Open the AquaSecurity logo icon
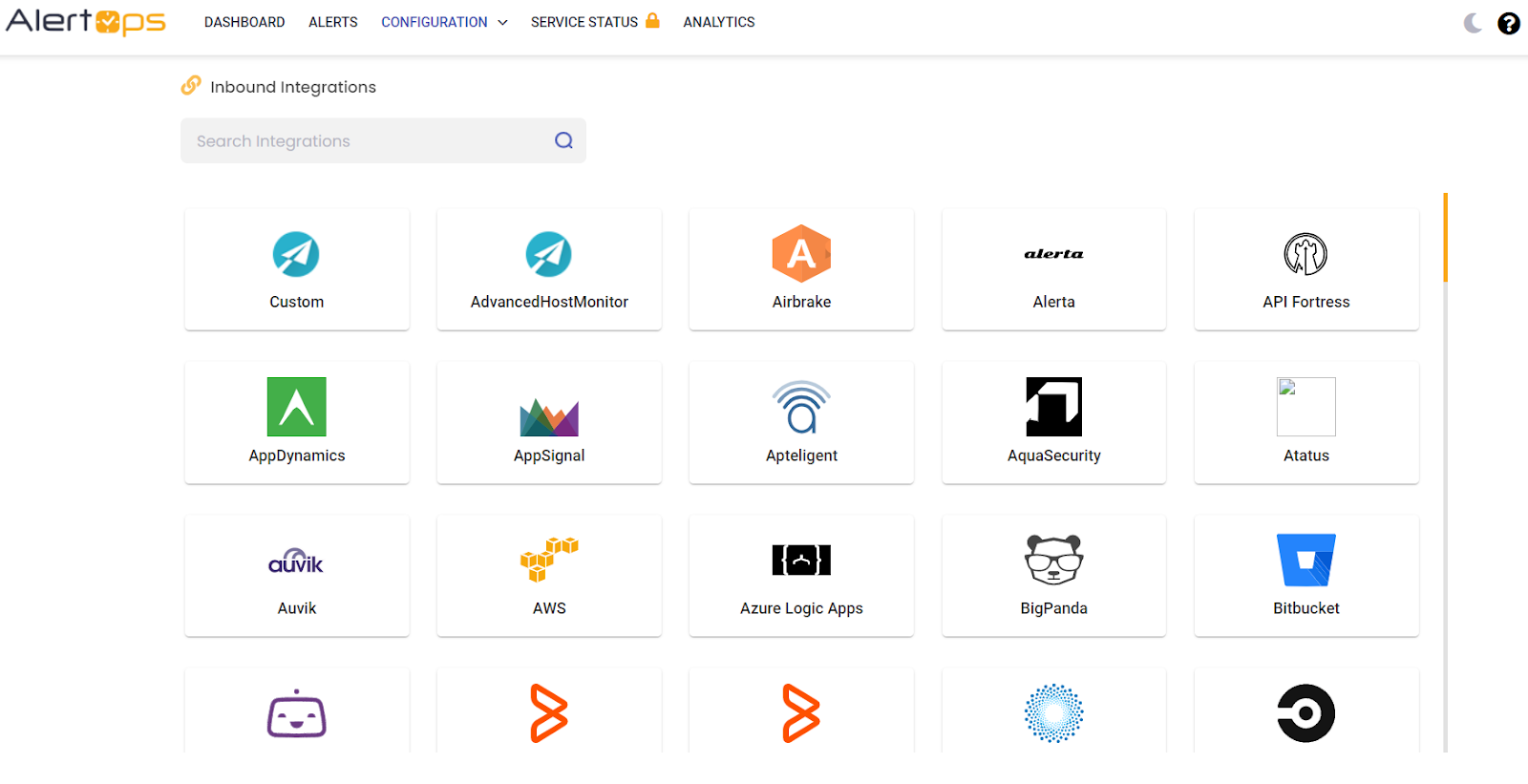The height and width of the screenshot is (784, 1528). 1053,407
